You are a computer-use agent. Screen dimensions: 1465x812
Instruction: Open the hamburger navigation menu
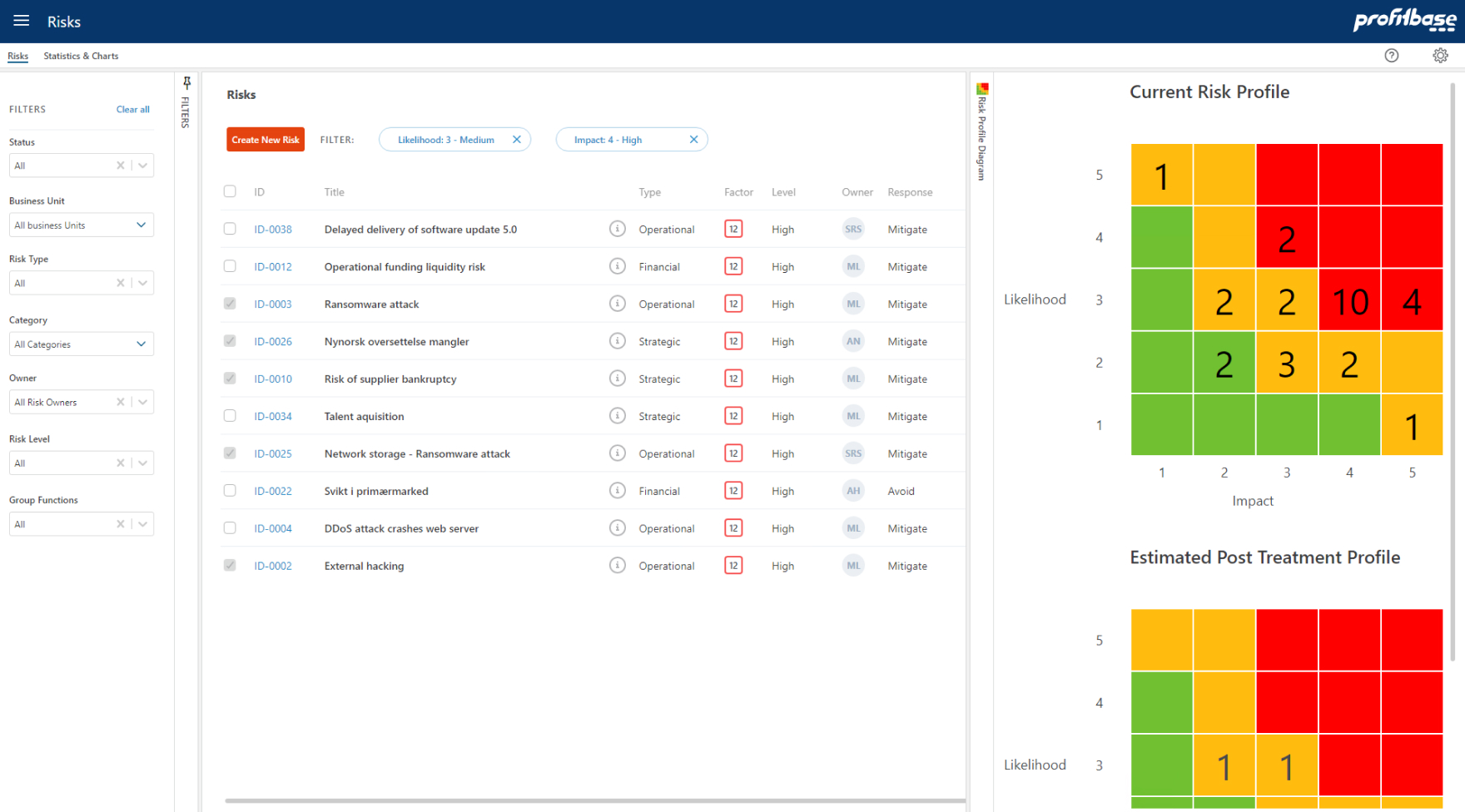[21, 21]
